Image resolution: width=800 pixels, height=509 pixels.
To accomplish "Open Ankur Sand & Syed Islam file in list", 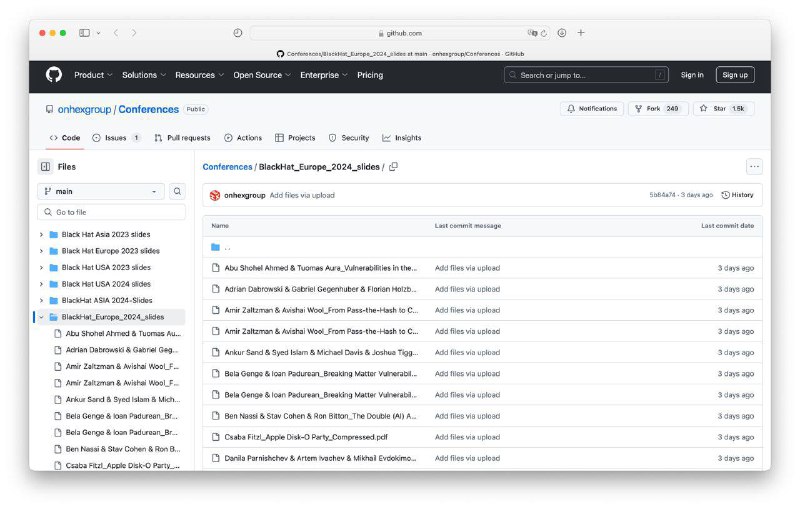I will (321, 352).
